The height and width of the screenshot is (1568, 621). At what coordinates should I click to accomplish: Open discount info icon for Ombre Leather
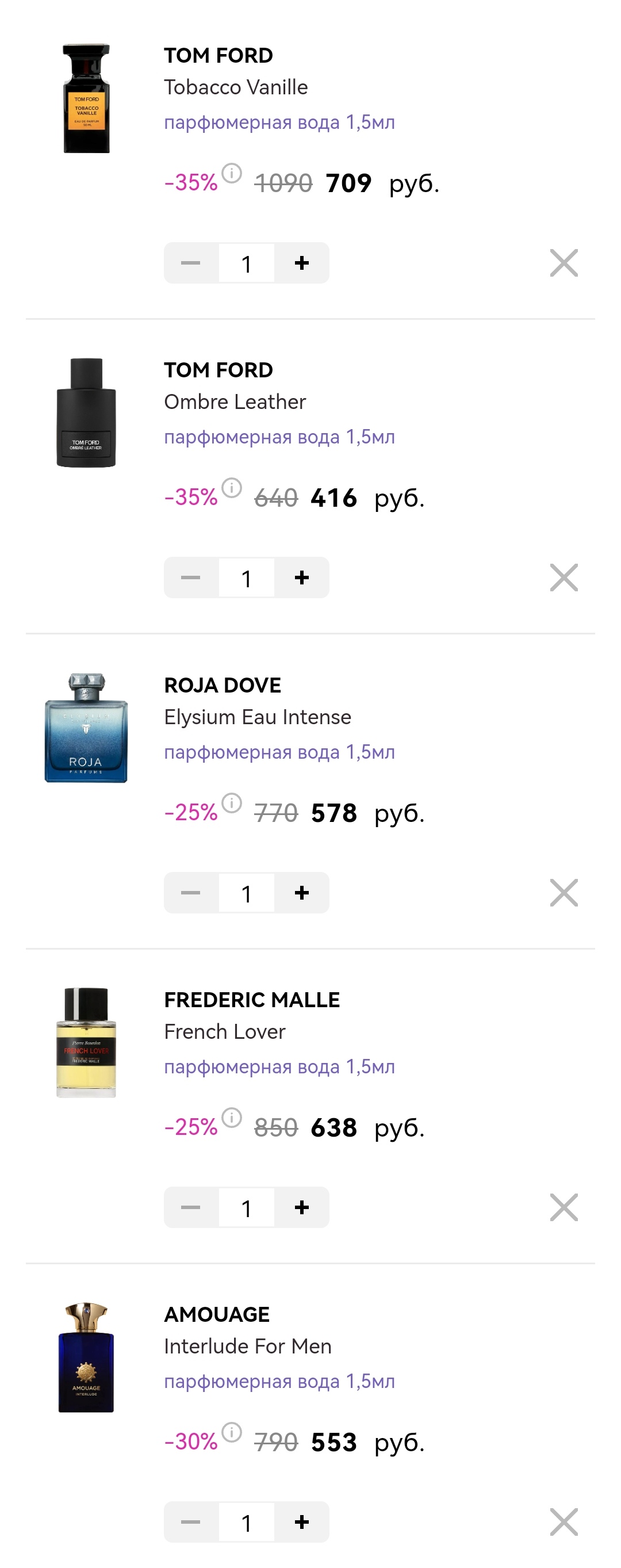[x=232, y=488]
